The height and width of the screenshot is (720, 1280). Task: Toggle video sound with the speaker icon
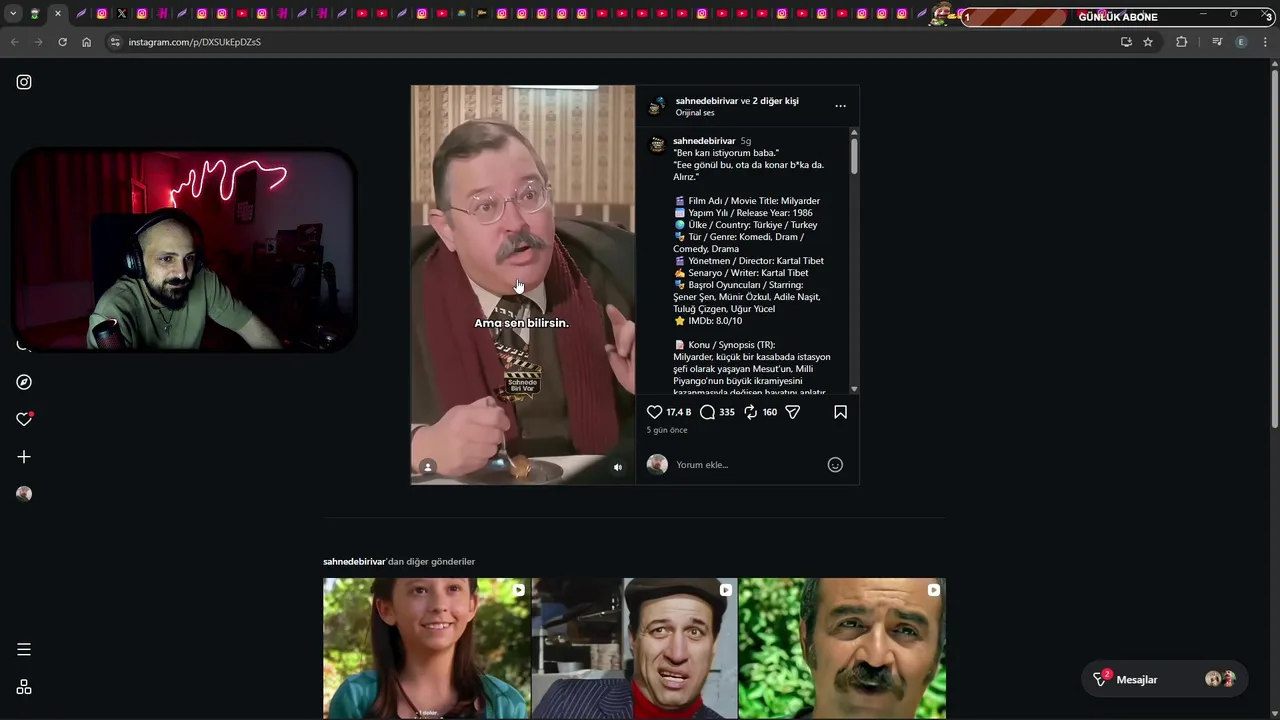(618, 467)
